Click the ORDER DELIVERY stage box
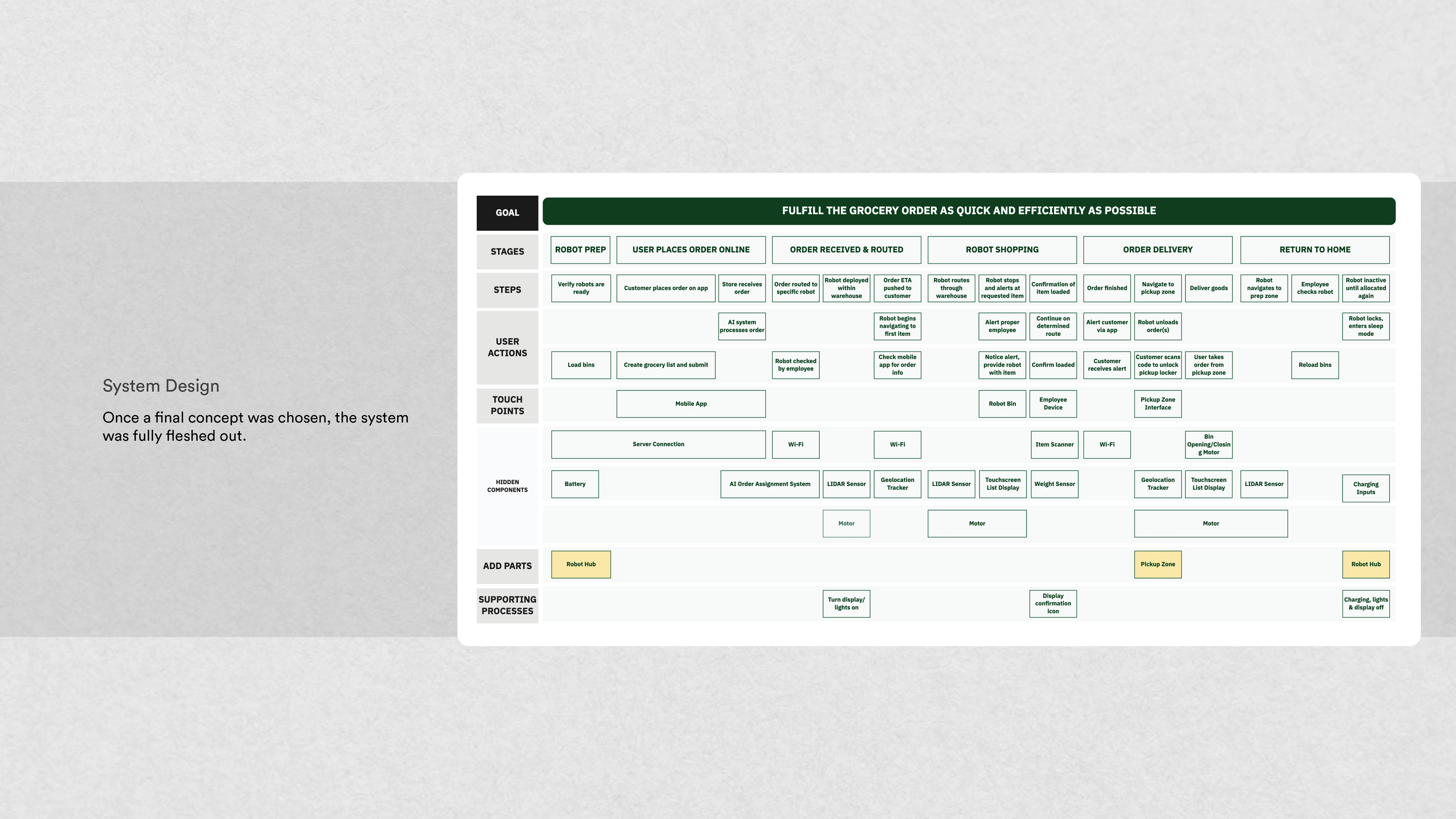Screen dimensions: 1456x819 (1157, 250)
